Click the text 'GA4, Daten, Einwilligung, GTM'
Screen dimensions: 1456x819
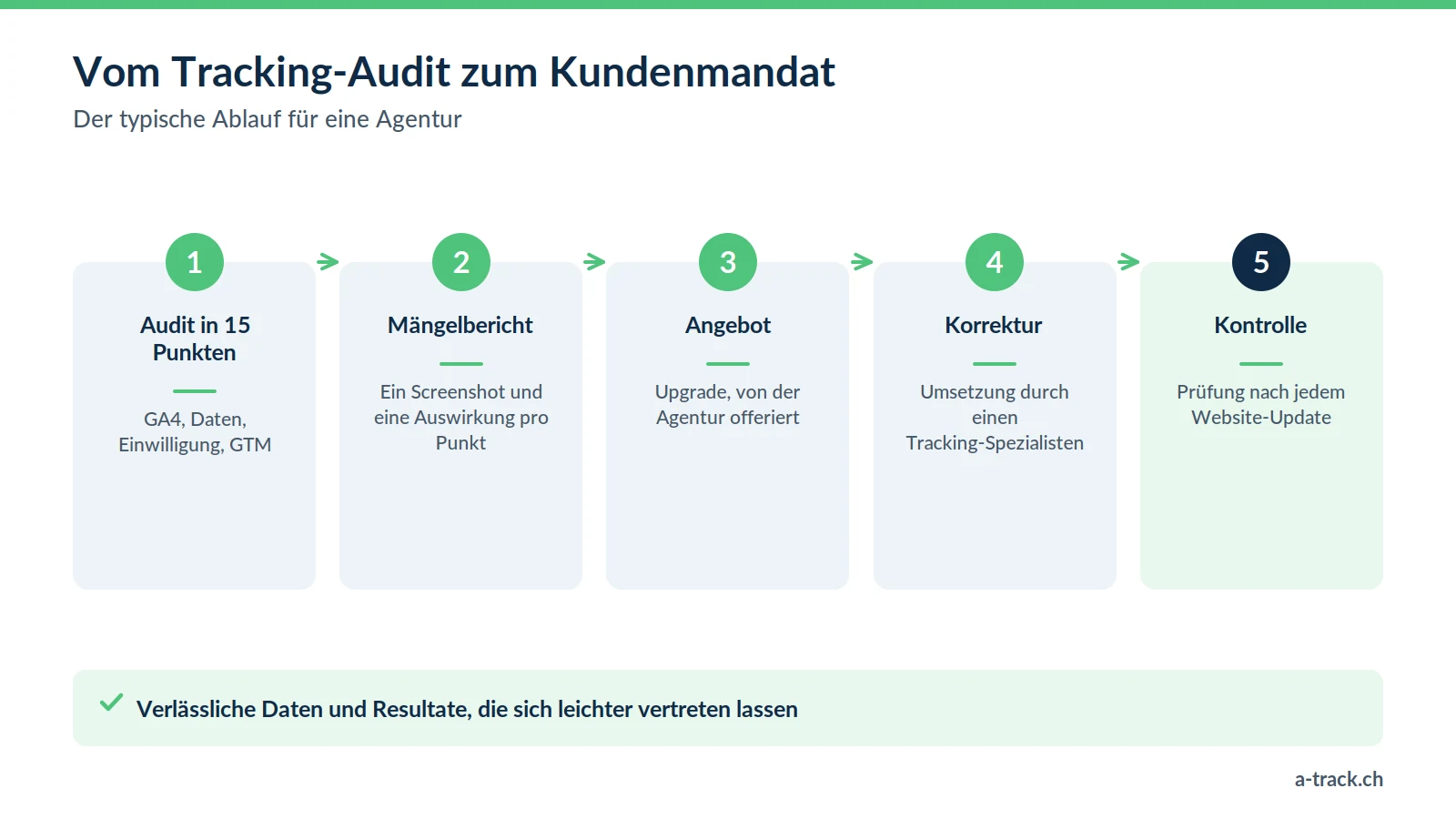195,432
